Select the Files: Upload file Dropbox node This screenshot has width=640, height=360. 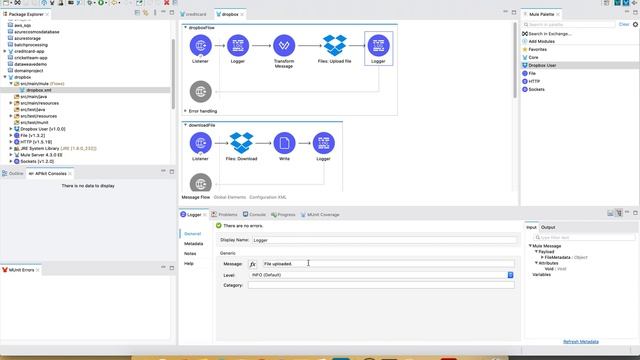335,45
